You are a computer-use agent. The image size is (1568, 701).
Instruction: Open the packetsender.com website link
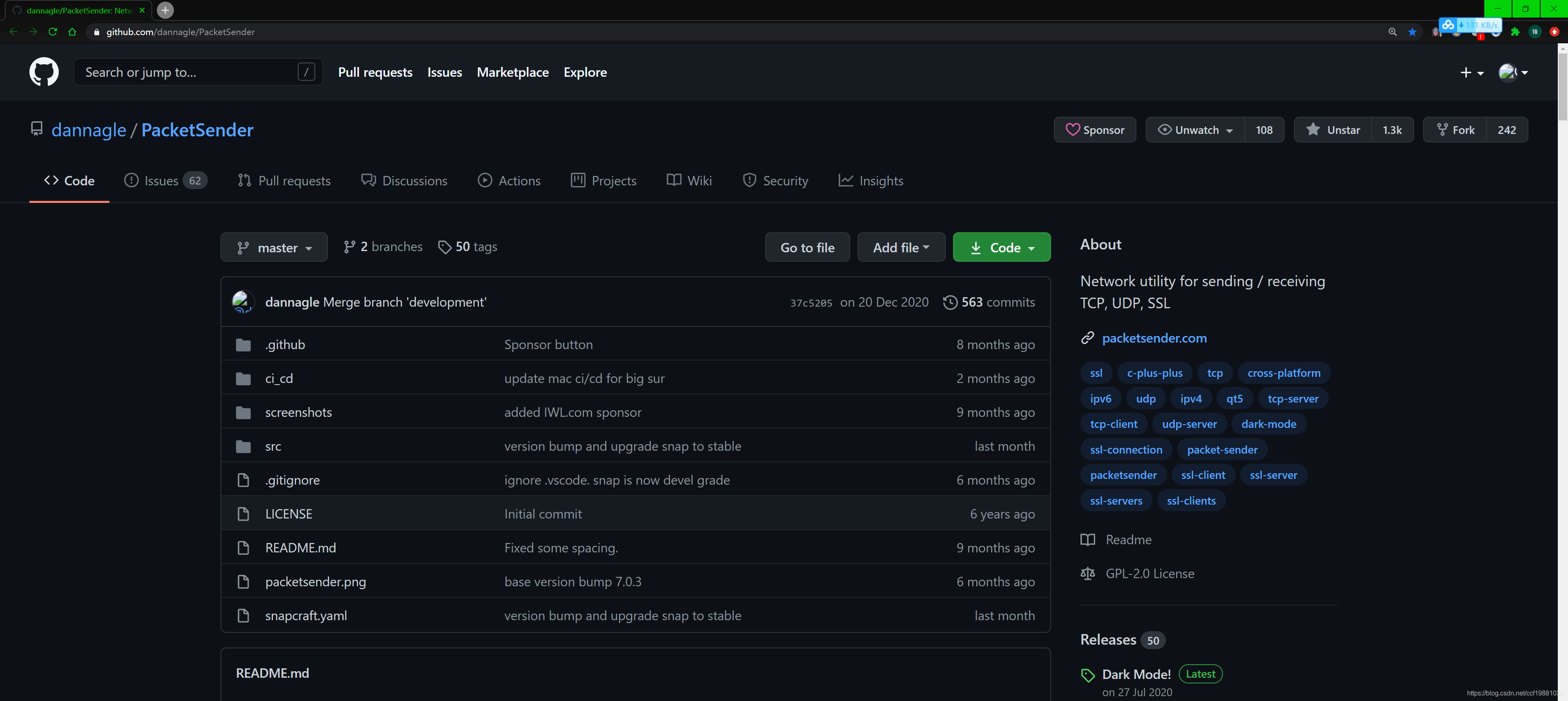coord(1154,338)
